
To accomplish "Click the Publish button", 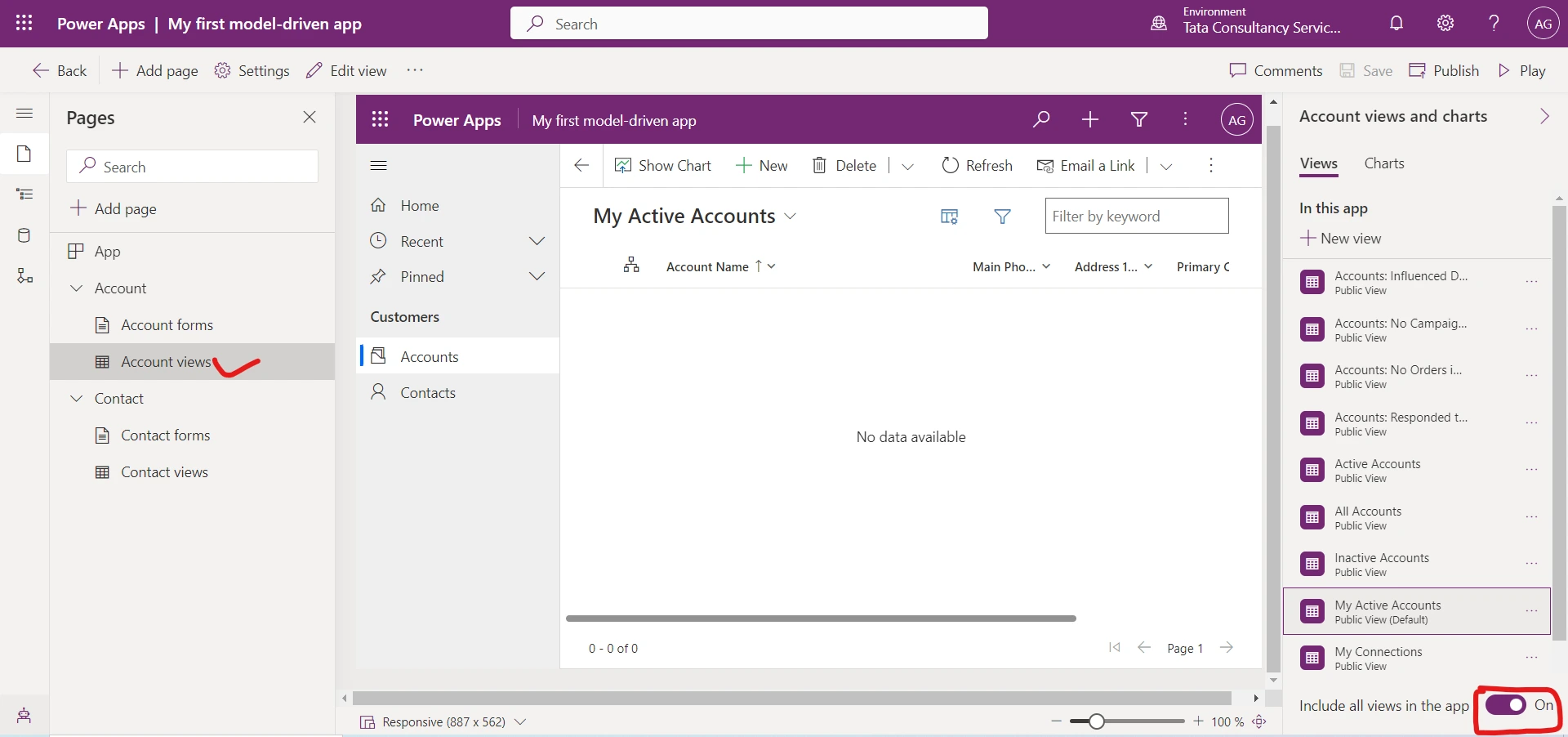I will pyautogui.click(x=1444, y=70).
